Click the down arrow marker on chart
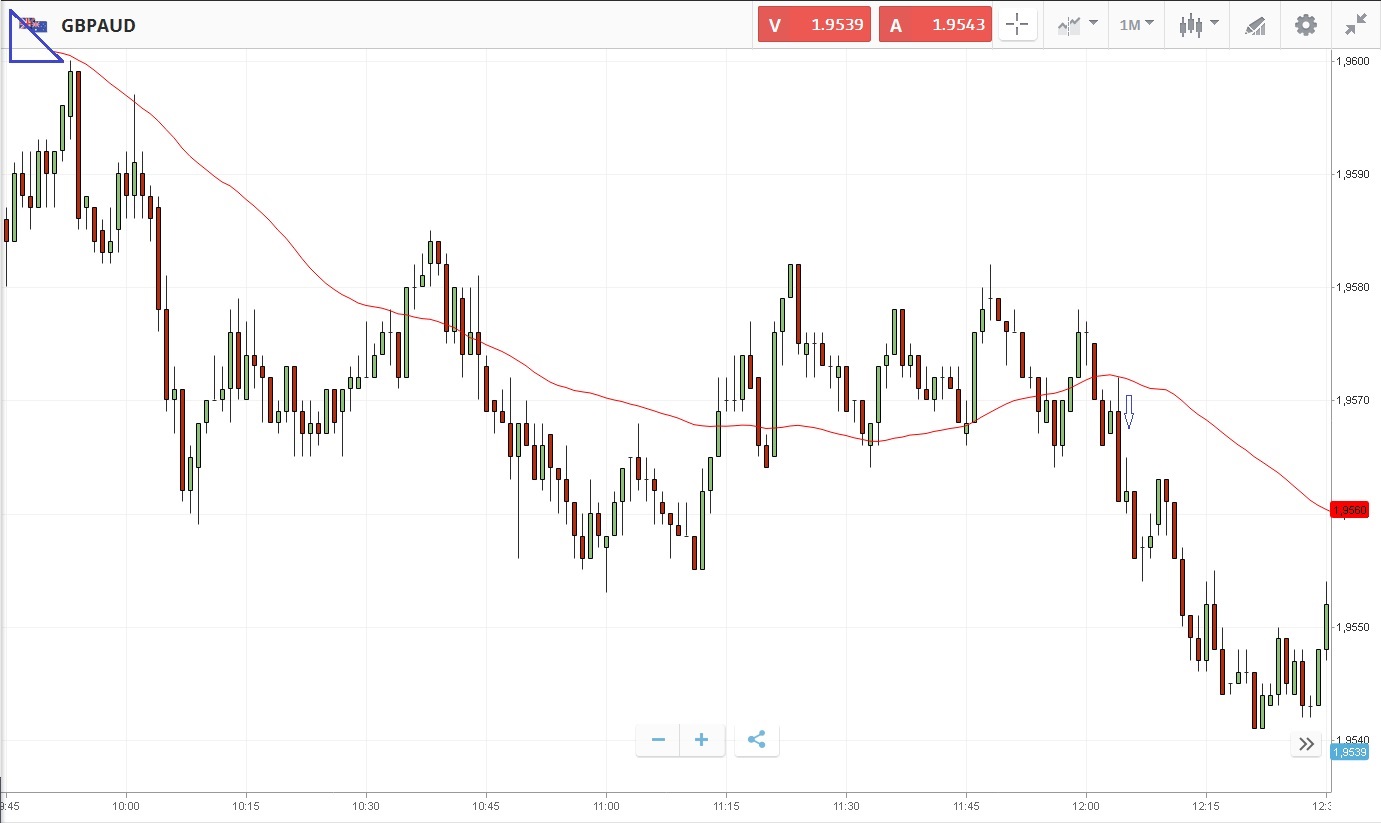 [x=1129, y=411]
